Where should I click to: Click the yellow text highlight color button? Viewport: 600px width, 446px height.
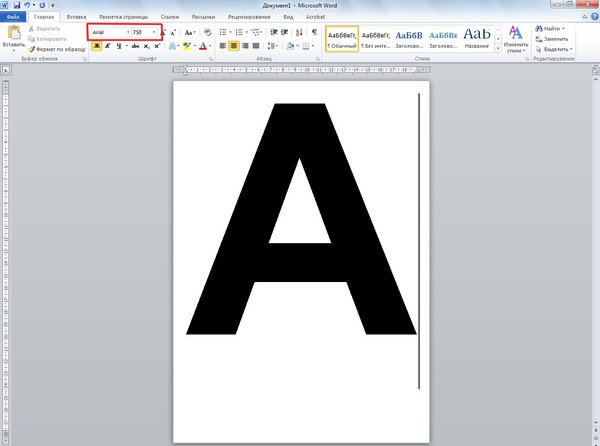click(x=186, y=46)
